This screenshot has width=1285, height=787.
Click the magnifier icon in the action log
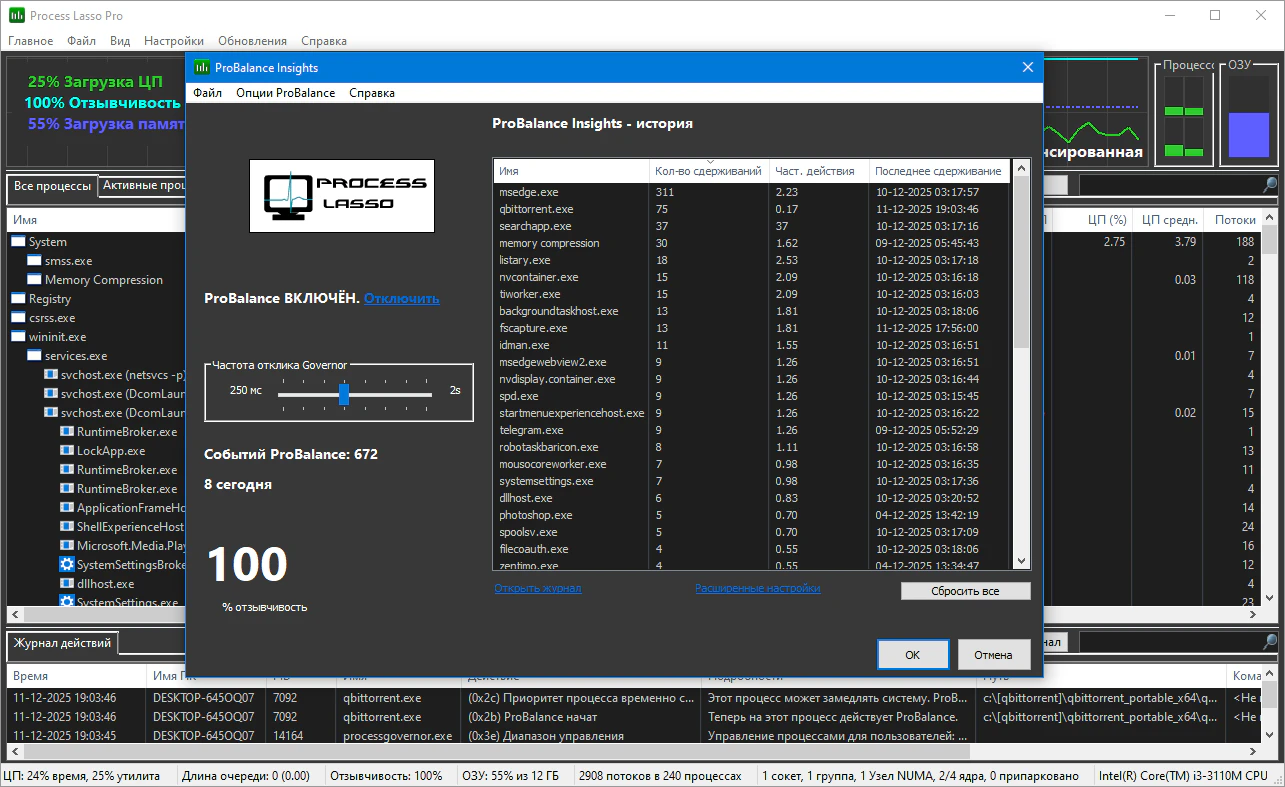[1269, 642]
